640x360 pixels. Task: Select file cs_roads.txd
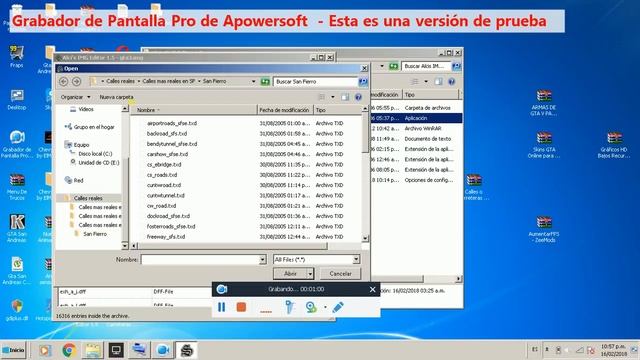[162, 175]
